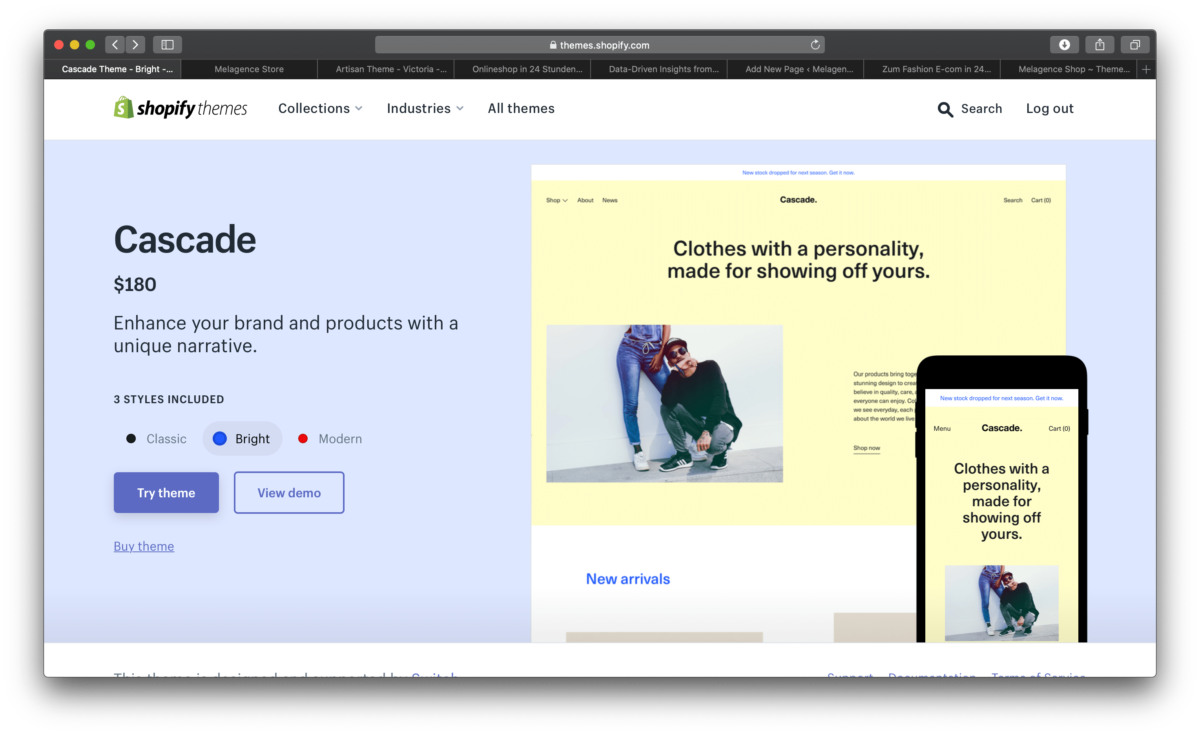Click the Search magnifier icon

pyautogui.click(x=945, y=109)
